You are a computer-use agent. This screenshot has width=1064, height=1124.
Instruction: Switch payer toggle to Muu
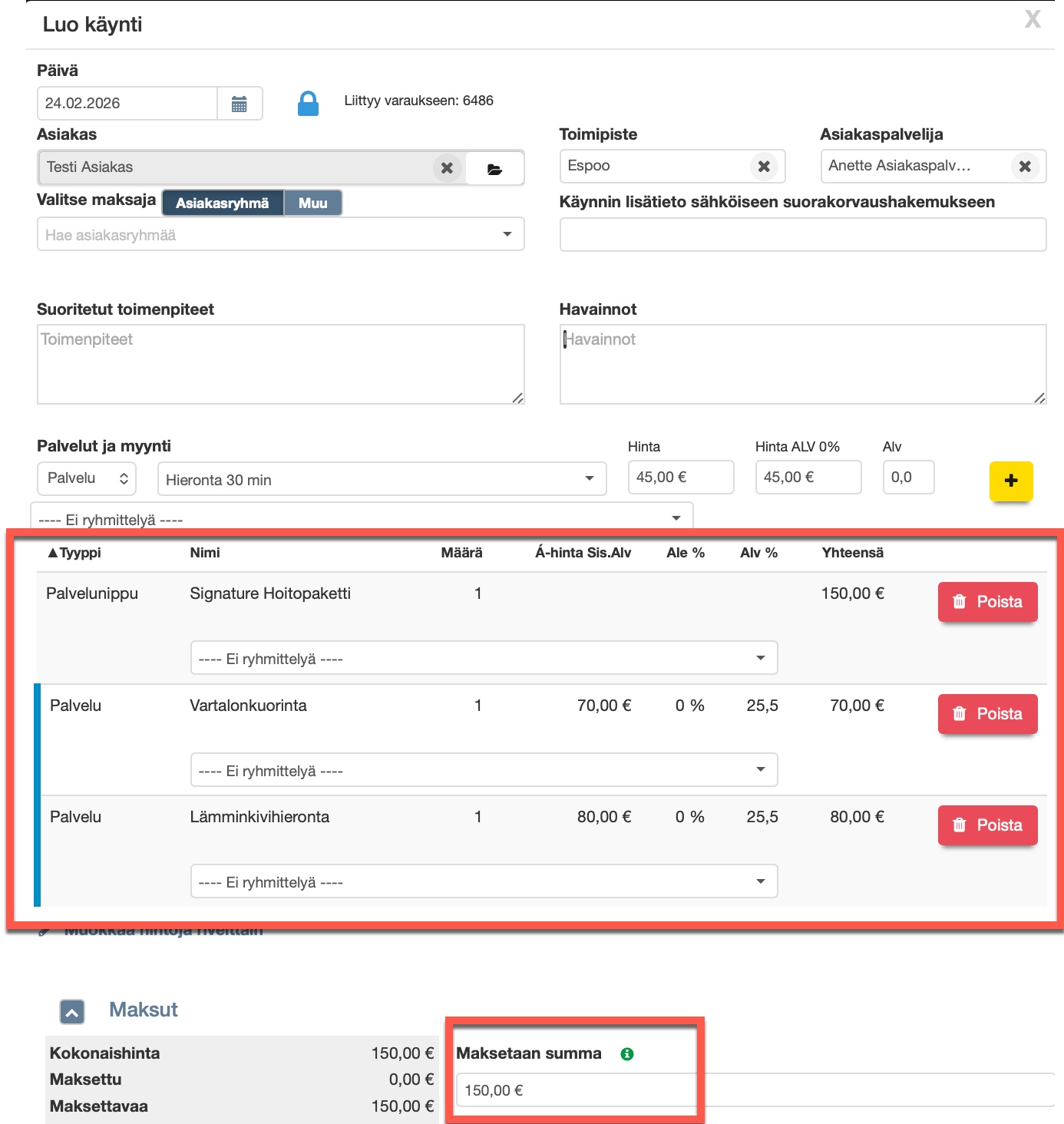point(312,203)
